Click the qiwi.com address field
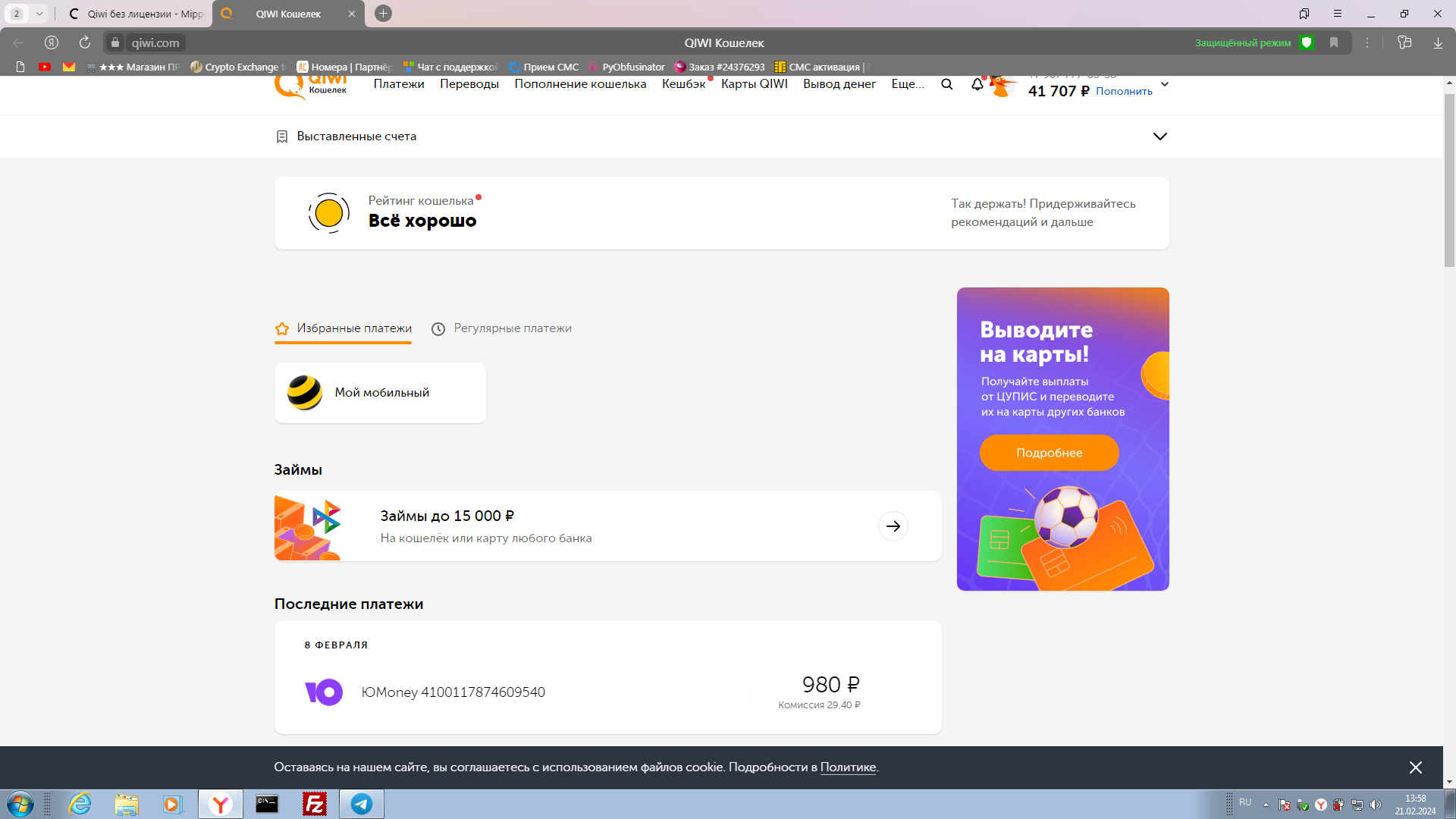This screenshot has width=1456, height=819. [x=155, y=42]
